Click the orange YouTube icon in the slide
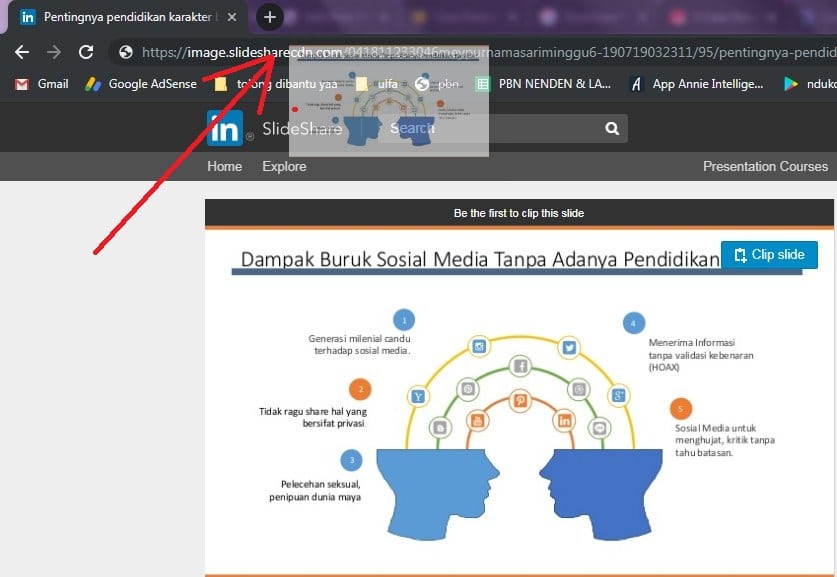The image size is (837, 577). 477,421
